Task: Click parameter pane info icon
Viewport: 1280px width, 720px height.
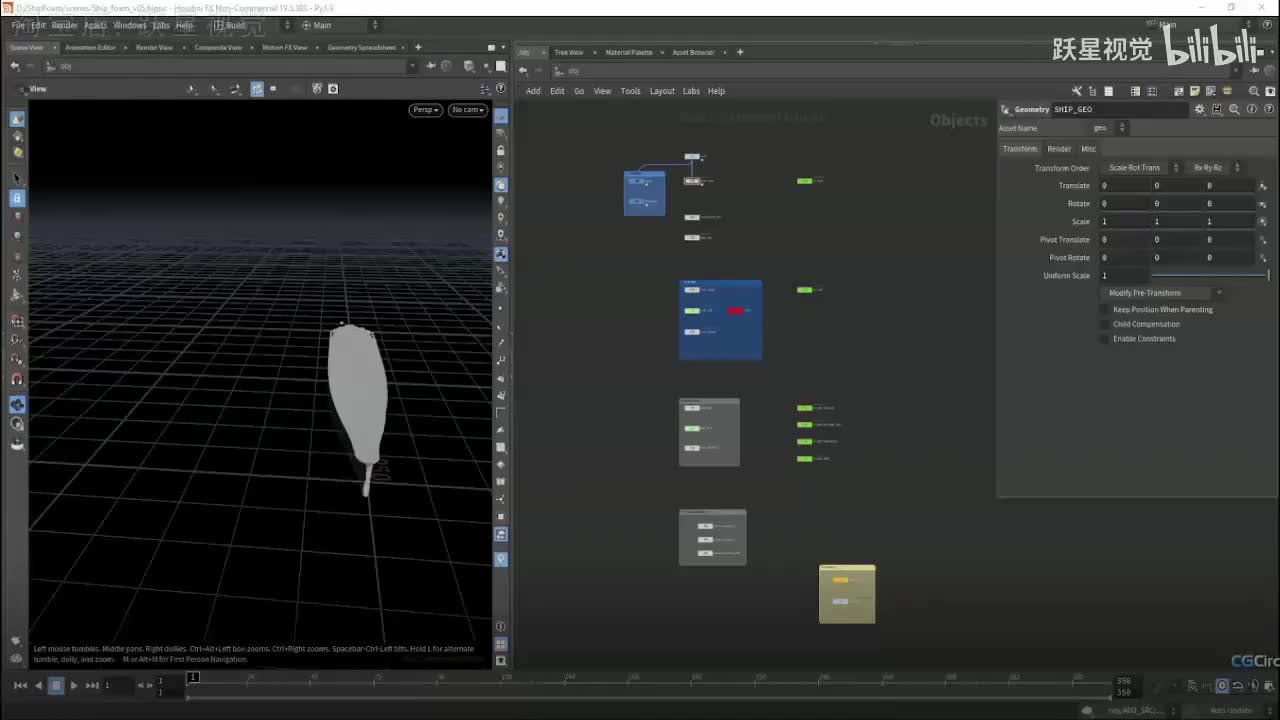Action: pos(1250,109)
